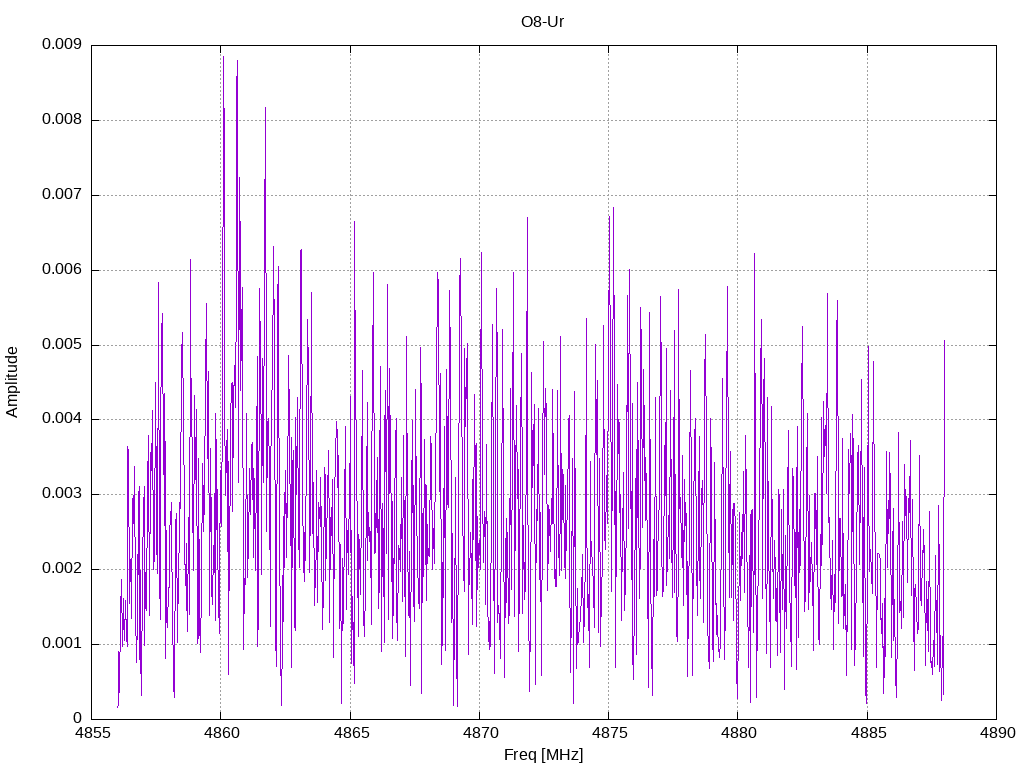This screenshot has width=1024, height=768.
Task: Click y-axis tick label 0.005
Action: coord(62,344)
